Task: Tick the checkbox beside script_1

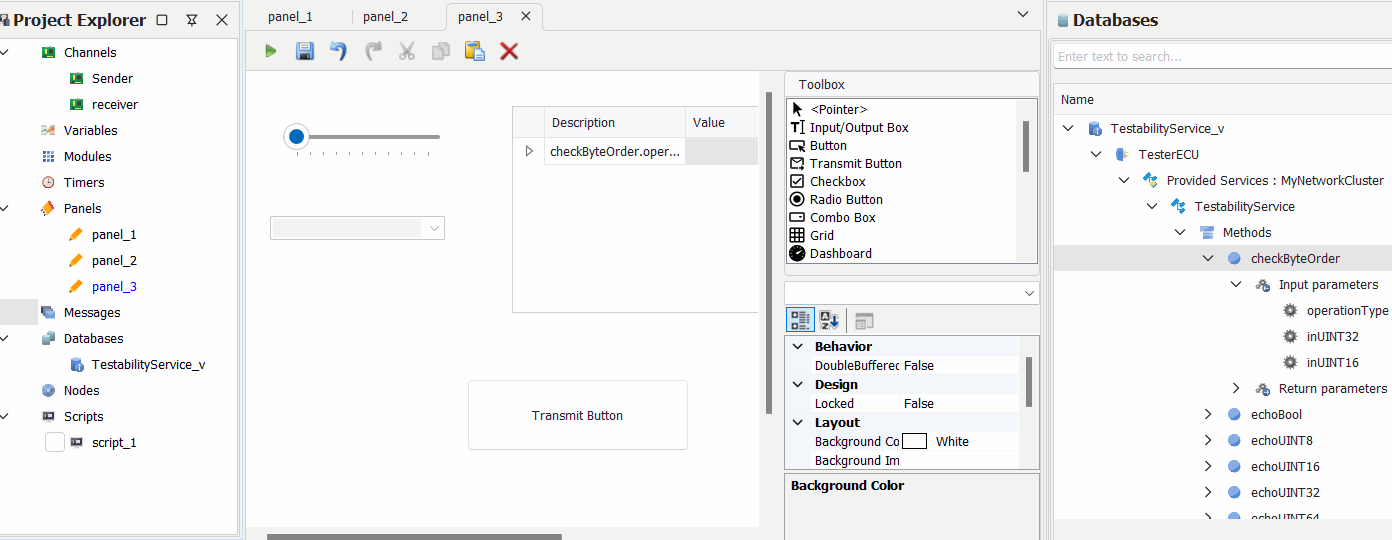Action: 55,442
